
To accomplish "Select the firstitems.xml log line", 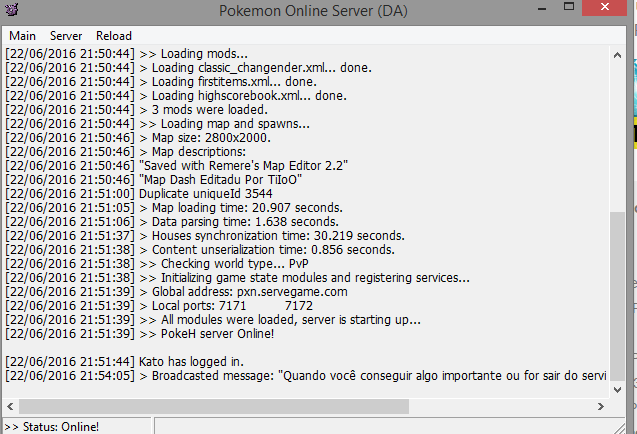I will pos(161,82).
